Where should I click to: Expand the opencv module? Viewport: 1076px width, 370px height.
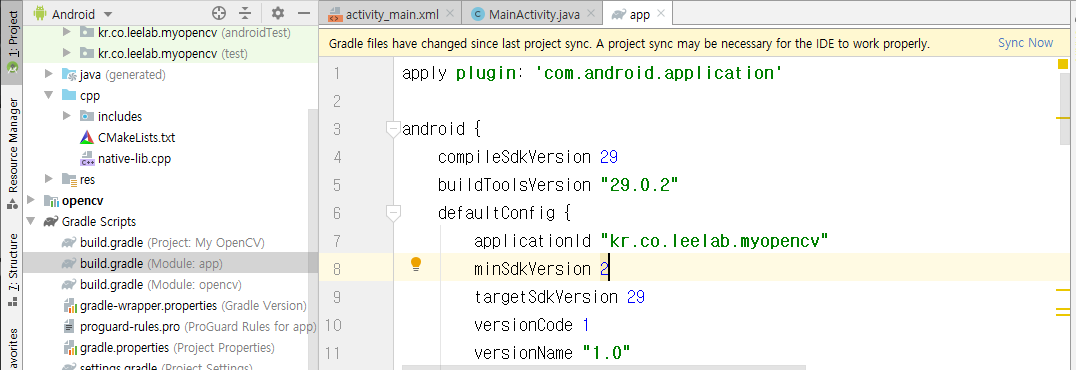point(31,200)
